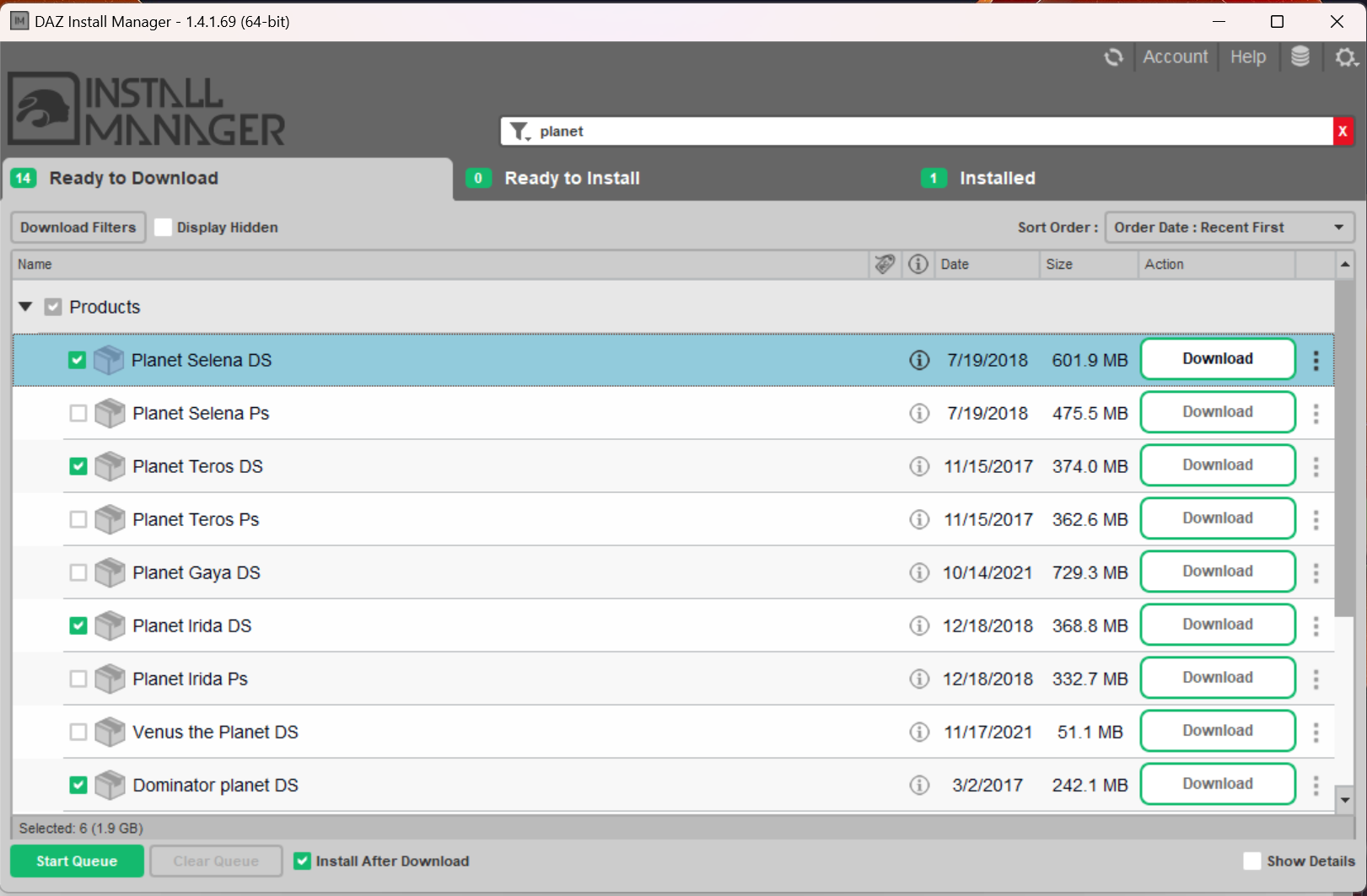
Task: Switch to Ready to Download tab
Action: [228, 179]
